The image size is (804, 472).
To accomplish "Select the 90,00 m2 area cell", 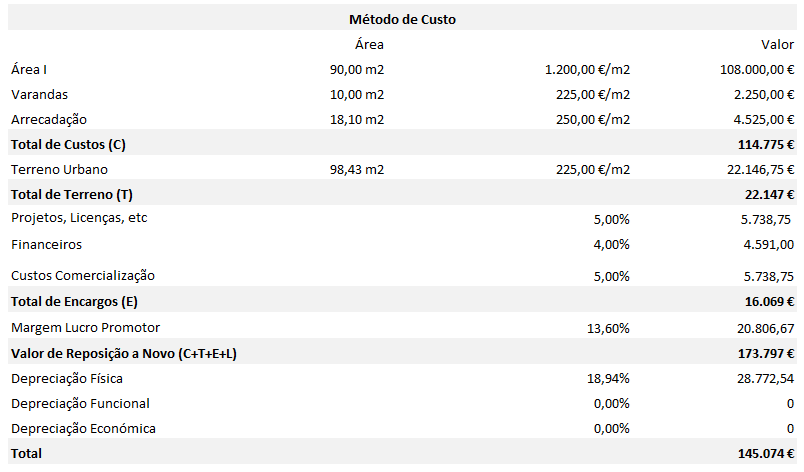I will [357, 70].
